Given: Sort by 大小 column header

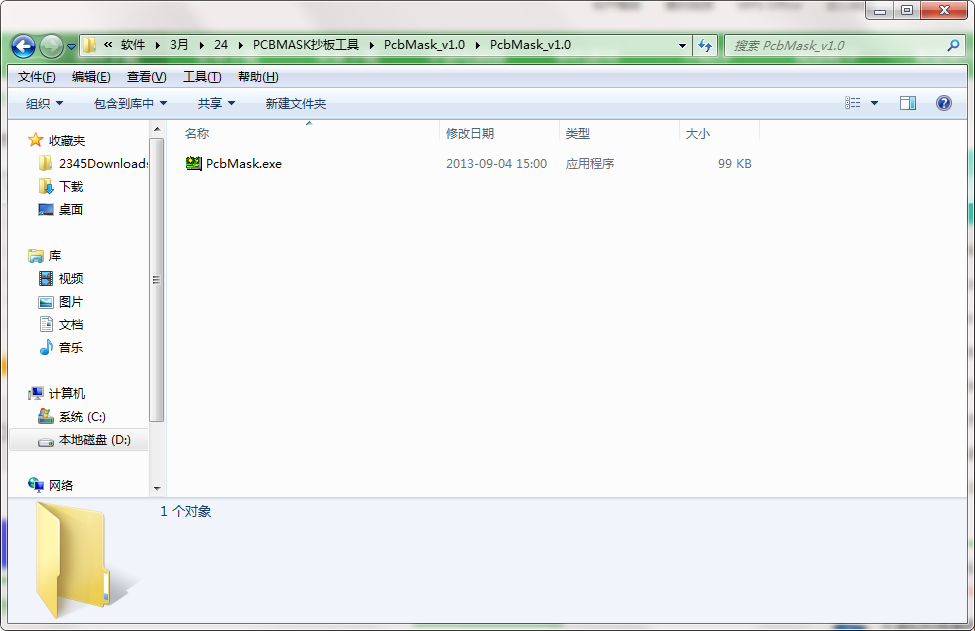Looking at the screenshot, I should (x=698, y=134).
